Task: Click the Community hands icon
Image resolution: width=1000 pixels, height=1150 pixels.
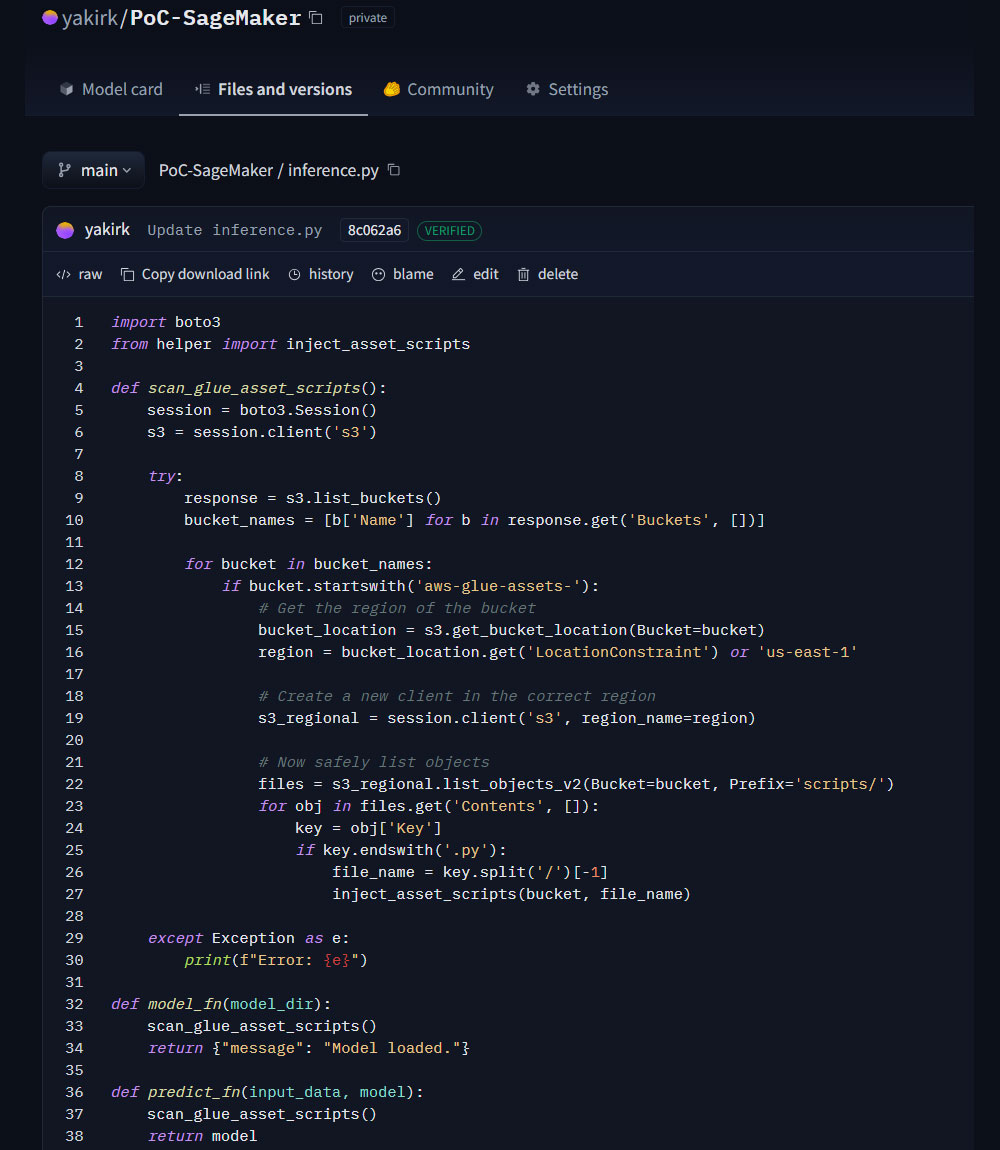Action: 392,89
